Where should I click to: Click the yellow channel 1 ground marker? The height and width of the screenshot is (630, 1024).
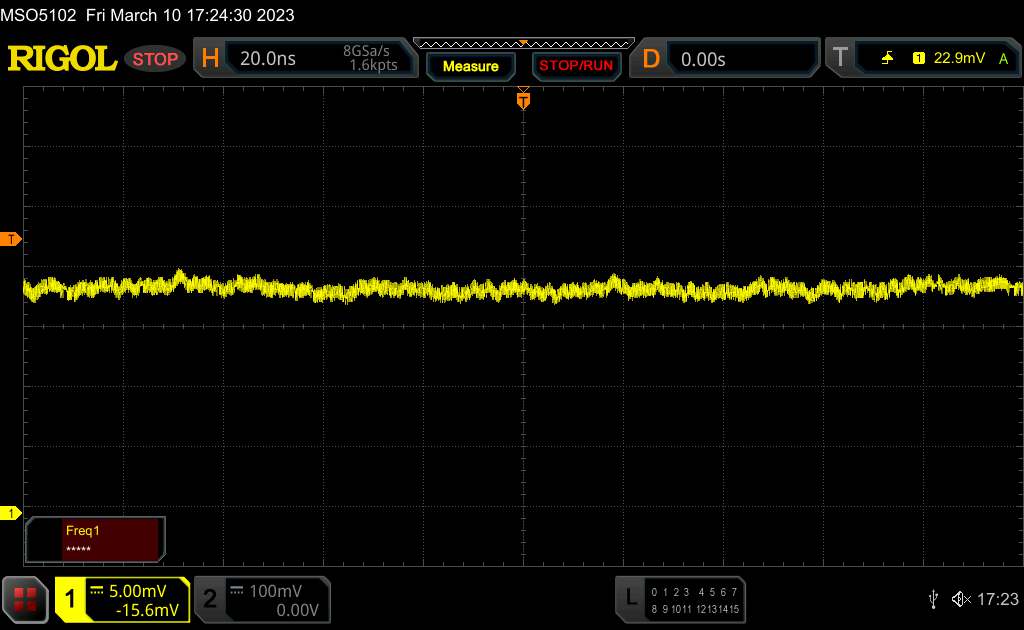click(x=11, y=513)
